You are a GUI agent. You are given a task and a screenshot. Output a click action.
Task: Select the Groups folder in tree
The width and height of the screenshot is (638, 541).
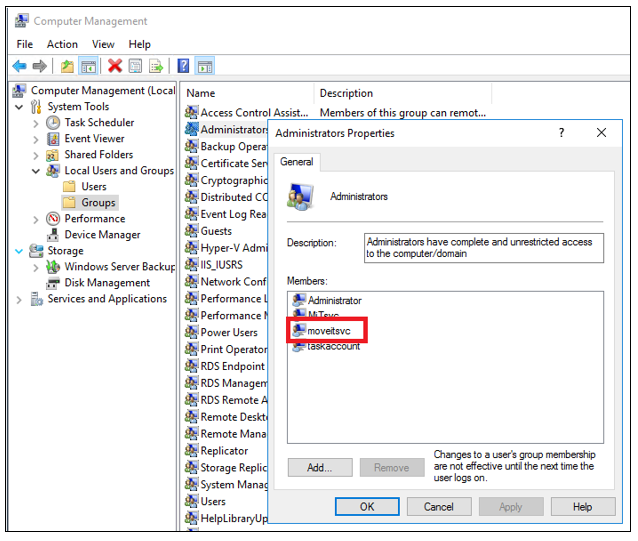pos(90,203)
